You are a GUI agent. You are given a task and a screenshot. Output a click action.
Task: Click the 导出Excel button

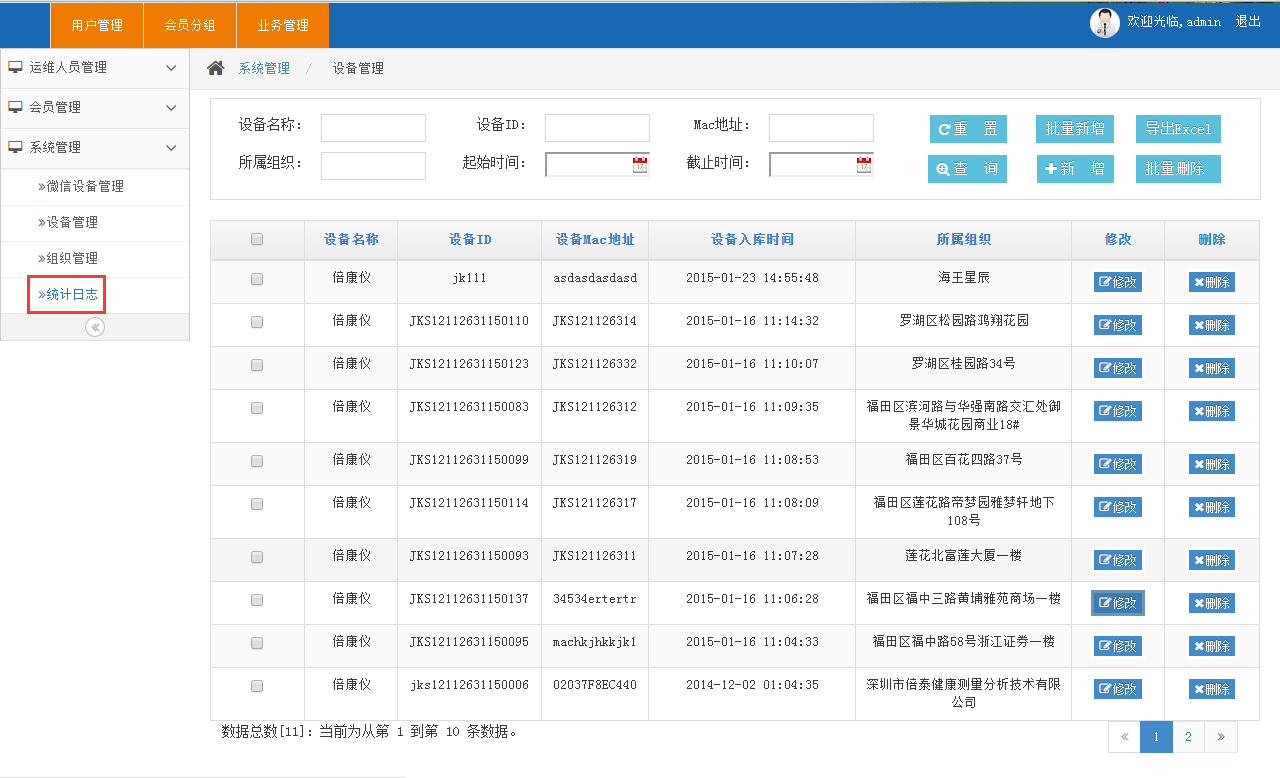pos(1178,129)
